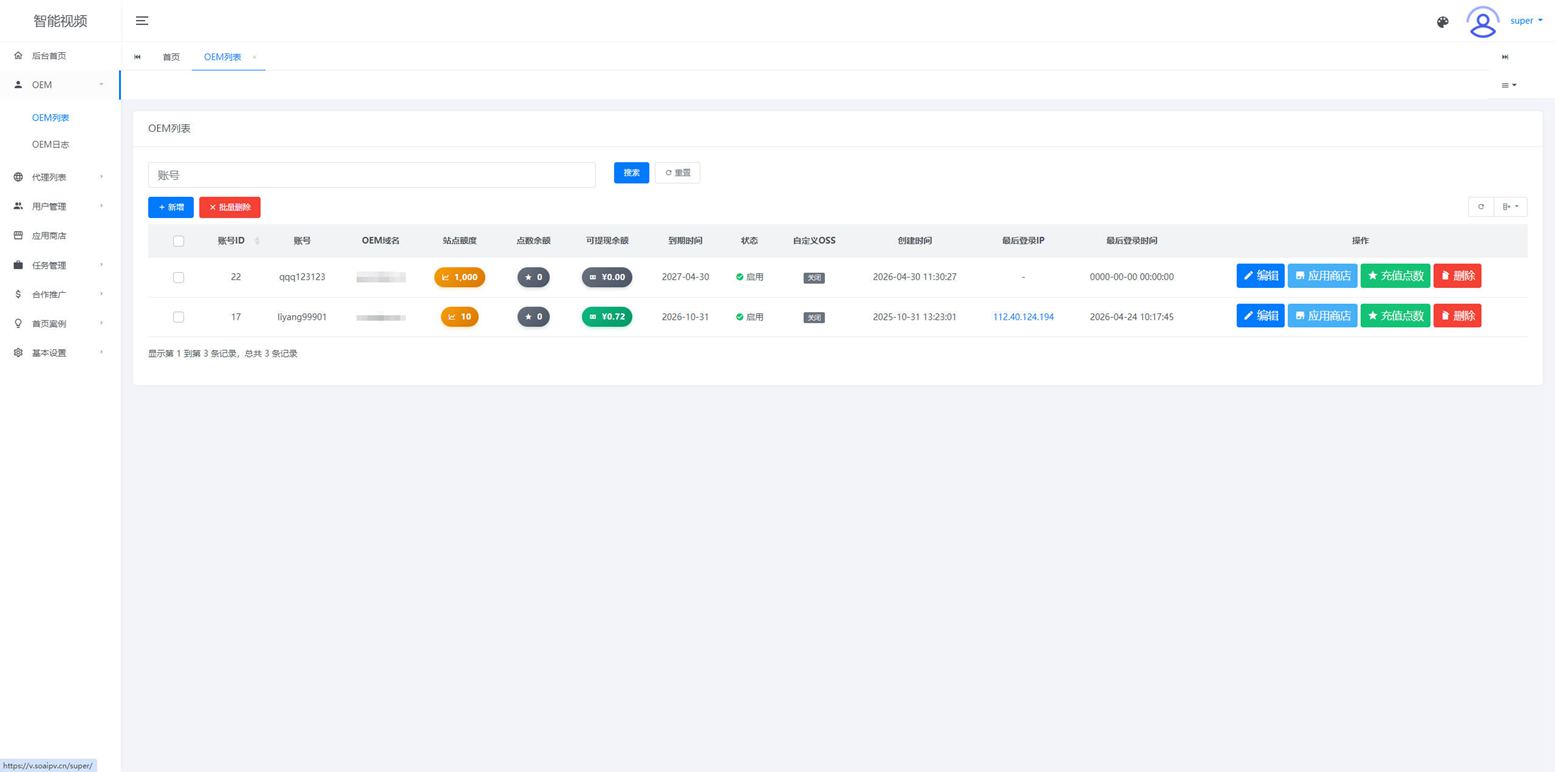This screenshot has height=772, width=1555.
Task: Check the row for account qqq123123
Action: (x=178, y=277)
